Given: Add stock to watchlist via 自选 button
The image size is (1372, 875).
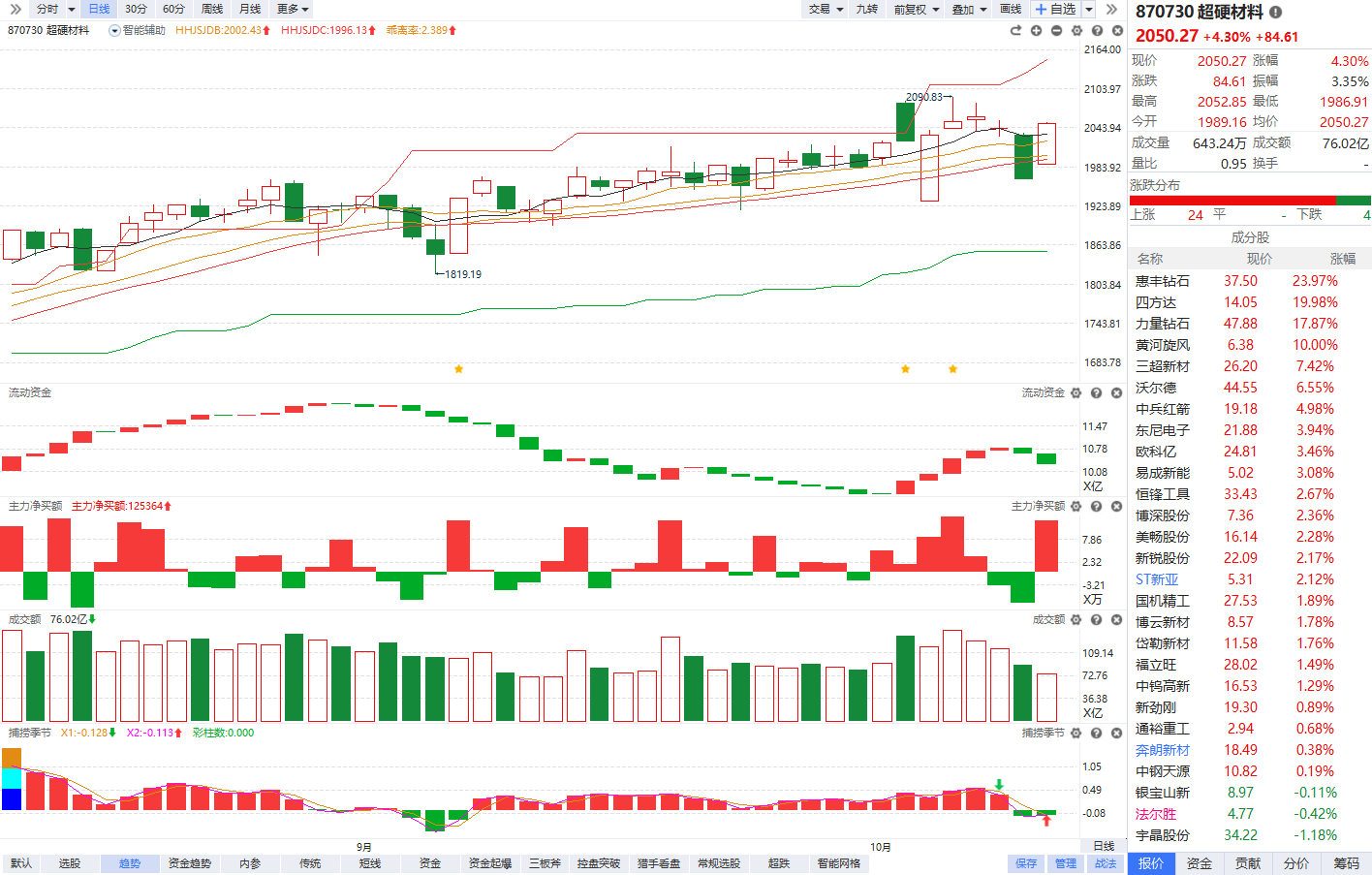Looking at the screenshot, I should tap(1055, 9).
